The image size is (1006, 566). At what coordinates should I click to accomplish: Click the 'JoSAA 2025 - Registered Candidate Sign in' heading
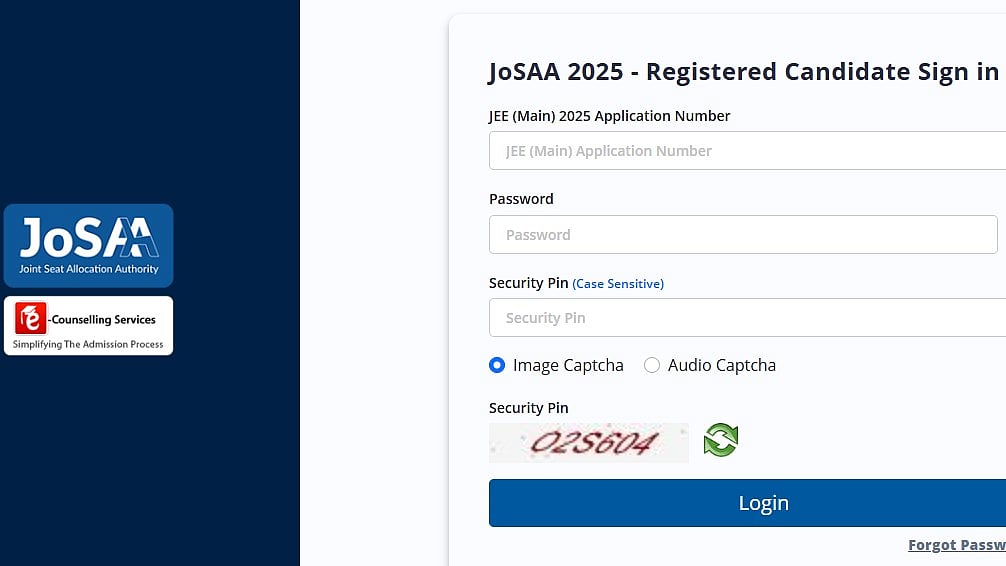click(744, 72)
